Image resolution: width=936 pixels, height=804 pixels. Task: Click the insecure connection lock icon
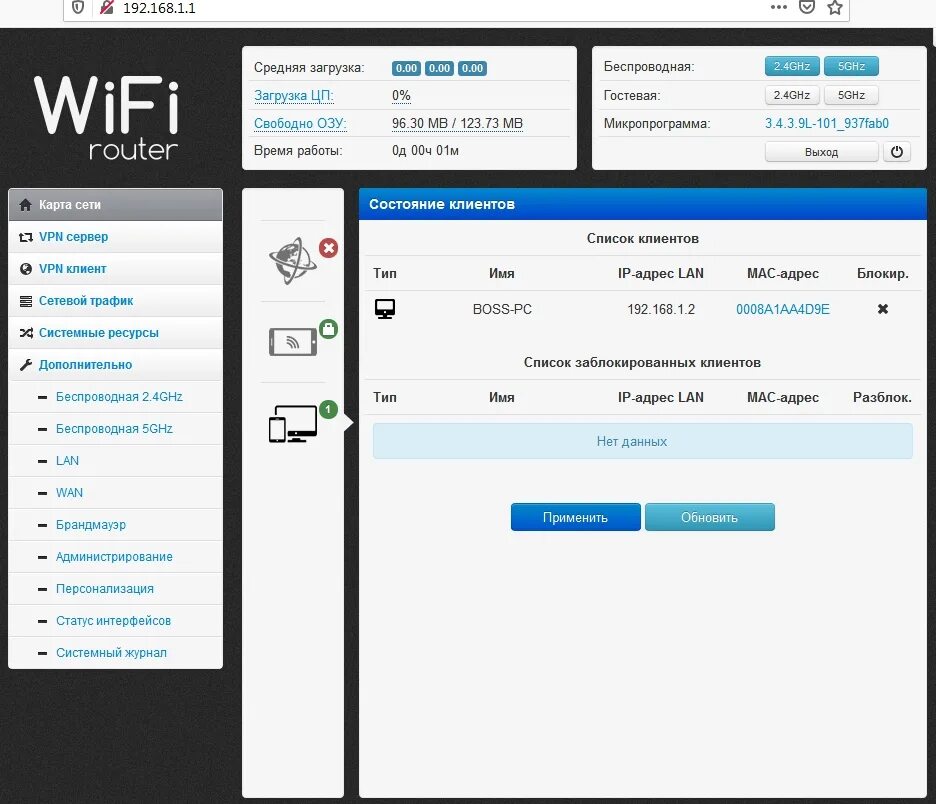click(107, 8)
